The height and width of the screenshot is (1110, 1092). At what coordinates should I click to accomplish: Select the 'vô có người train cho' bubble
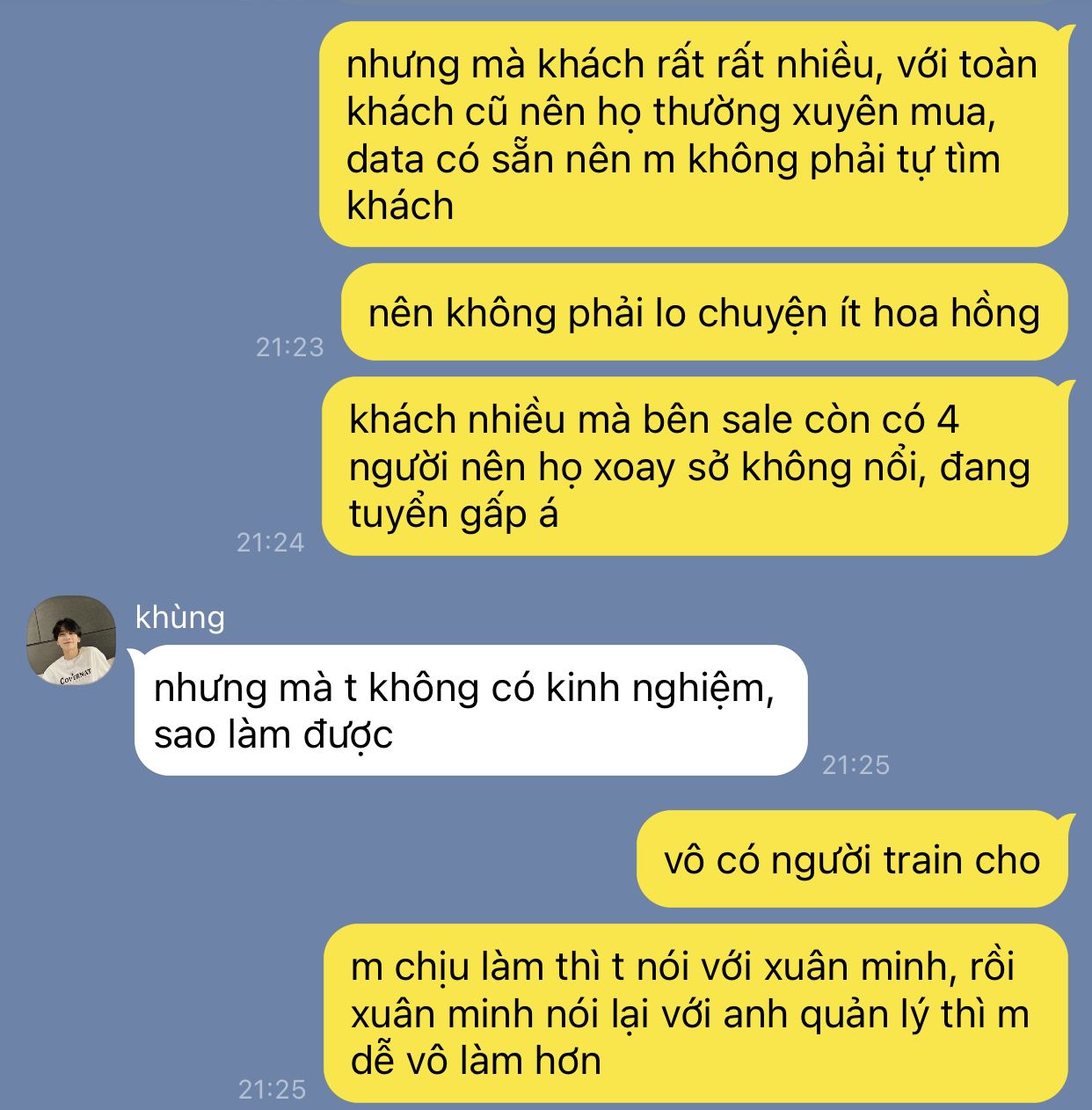coord(853,859)
